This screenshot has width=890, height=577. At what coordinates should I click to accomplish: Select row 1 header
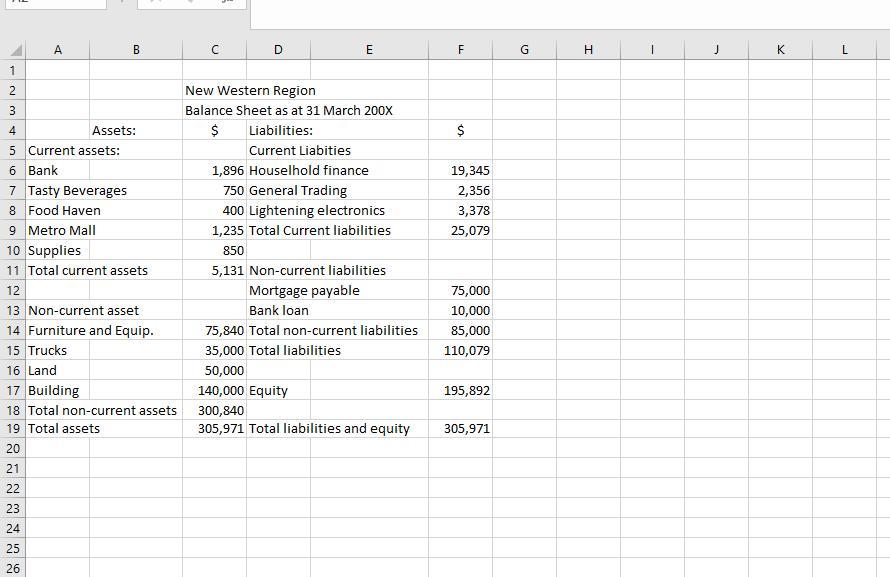(12, 70)
